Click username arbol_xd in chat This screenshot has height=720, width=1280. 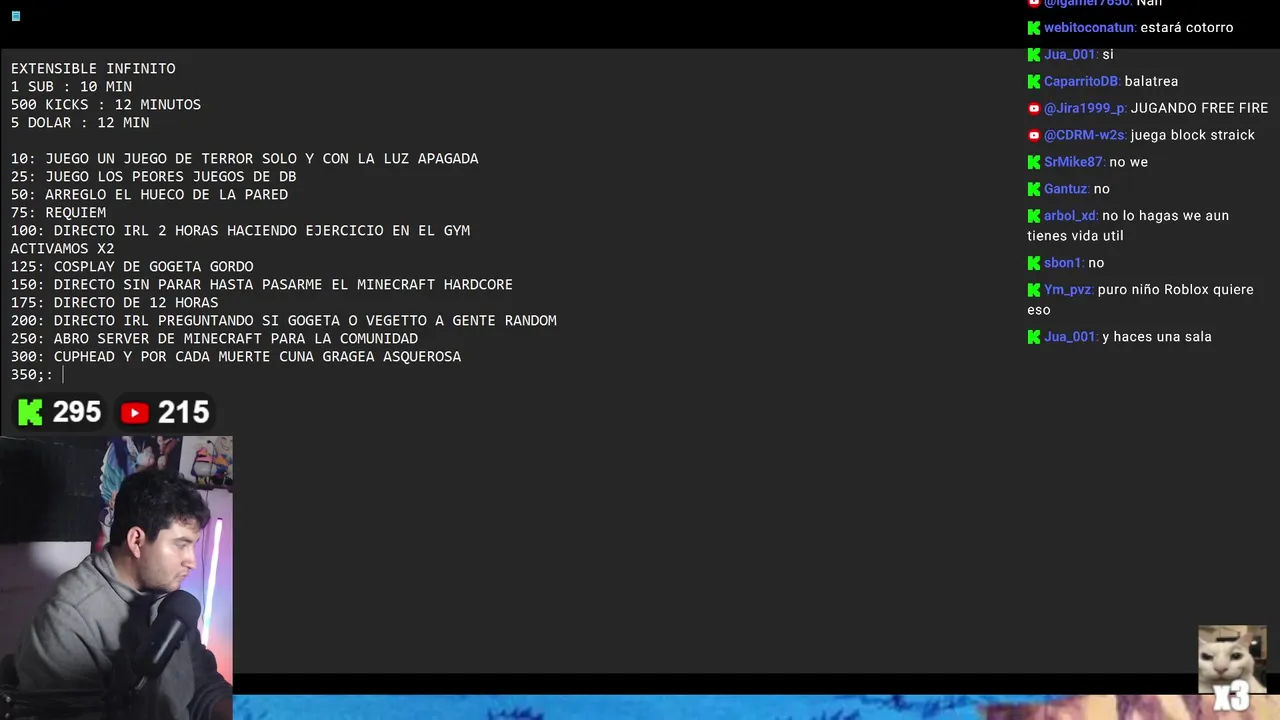[x=1070, y=217]
